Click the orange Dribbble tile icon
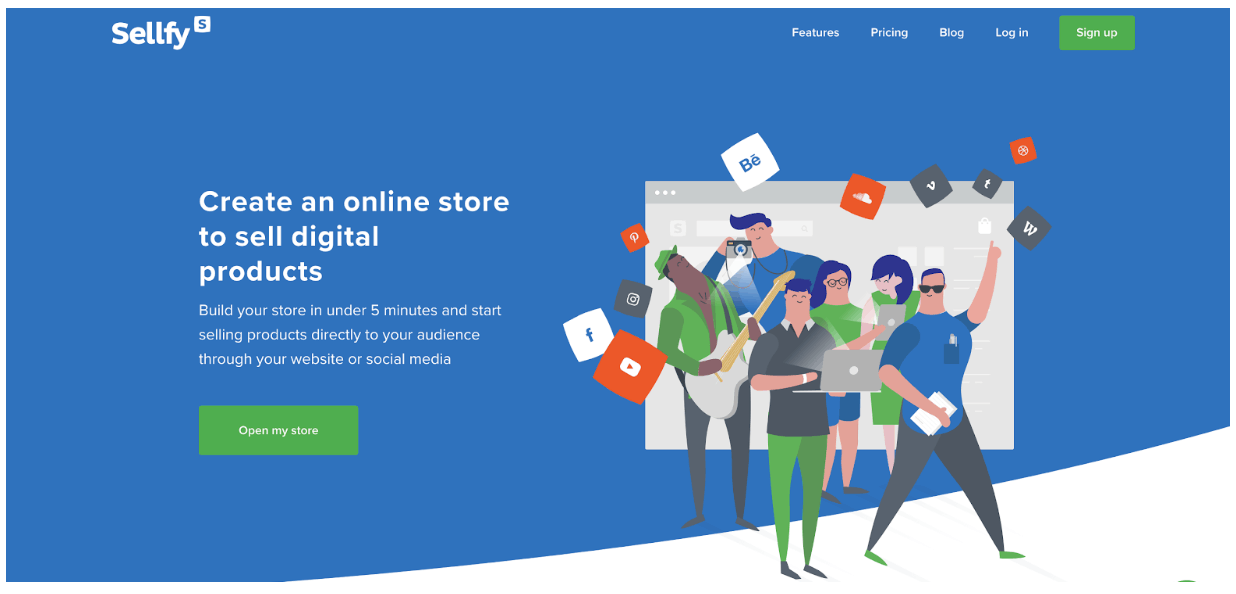Image resolution: width=1236 pixels, height=594 pixels. [1023, 151]
